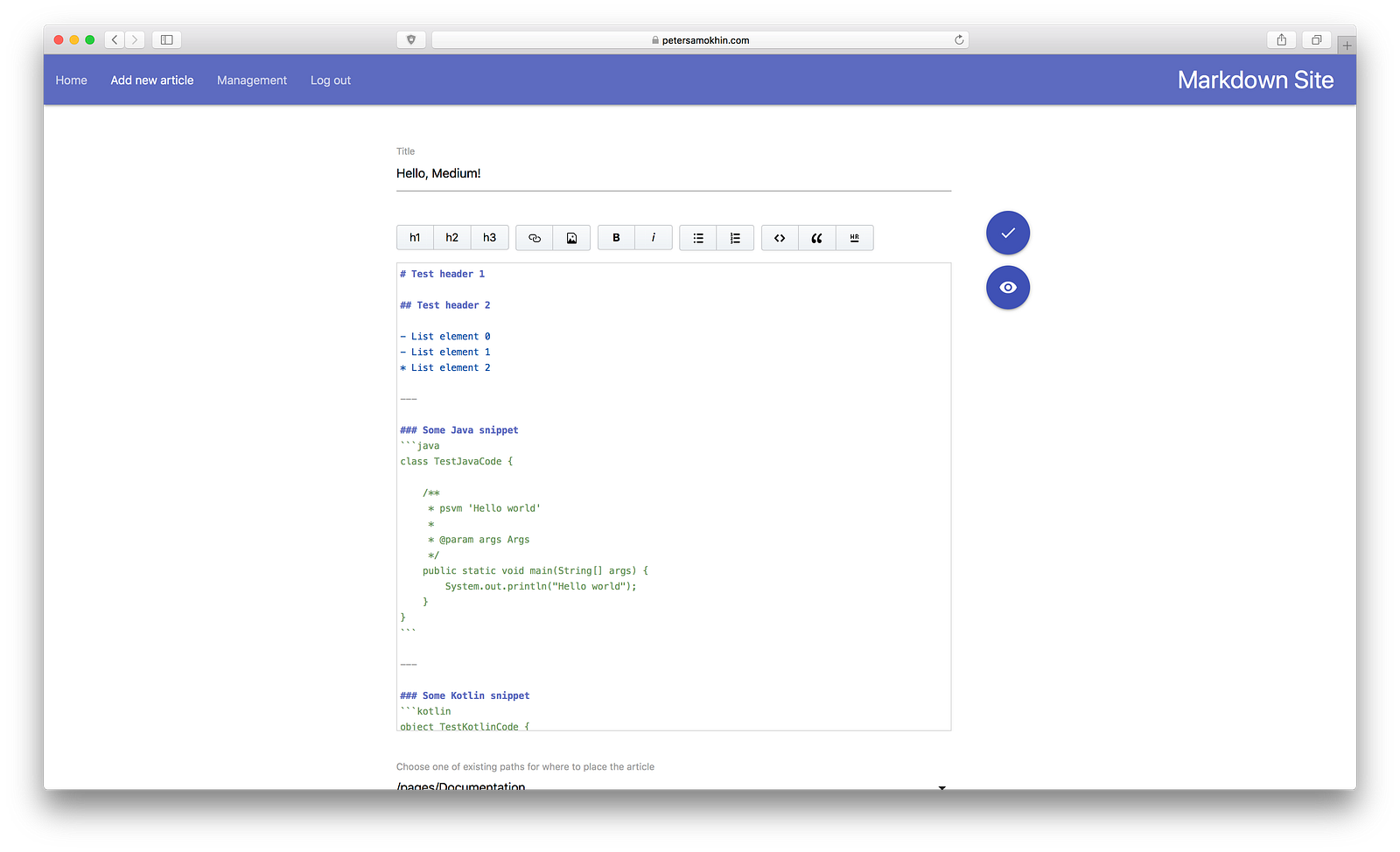Open a new Safari tab
Screen dimensions: 1400x852
coord(1347,45)
